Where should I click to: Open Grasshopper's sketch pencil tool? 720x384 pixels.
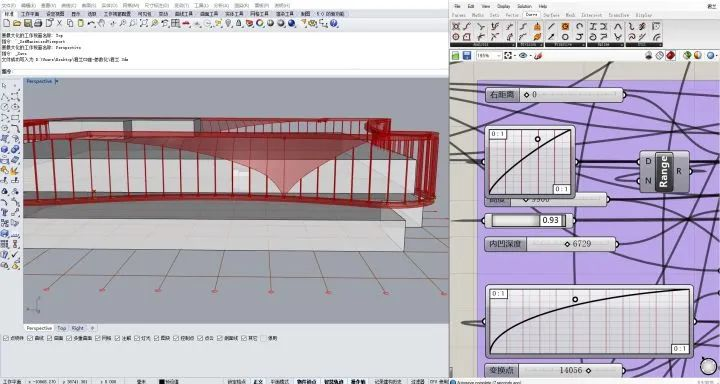pyautogui.click(x=538, y=56)
